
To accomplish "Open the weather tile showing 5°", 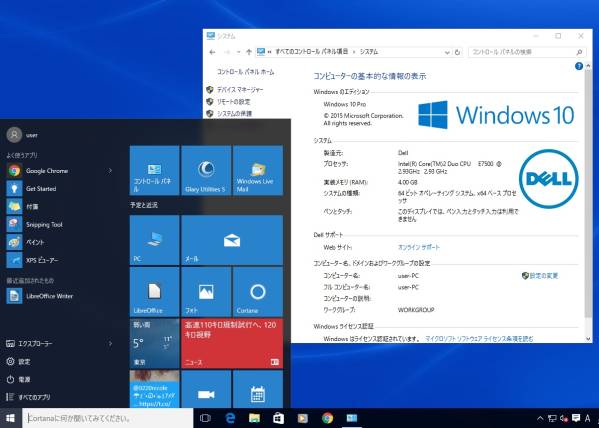I will (154, 344).
